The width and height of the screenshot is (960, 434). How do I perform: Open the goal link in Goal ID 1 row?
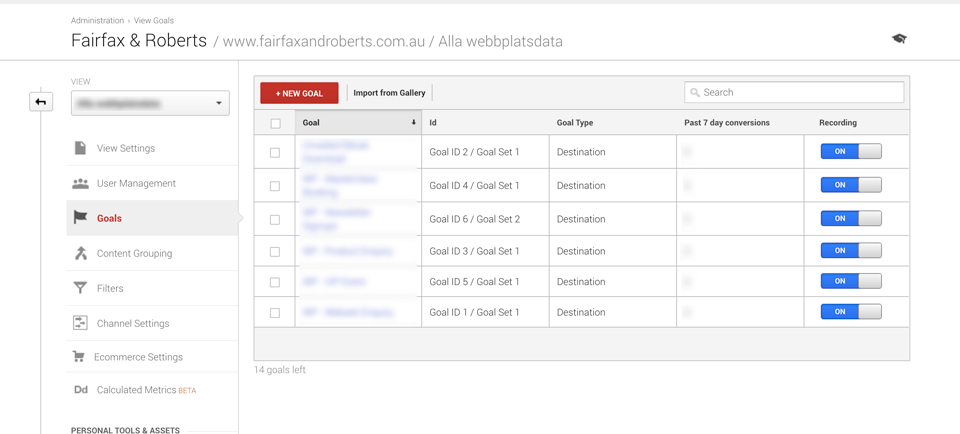(x=348, y=313)
